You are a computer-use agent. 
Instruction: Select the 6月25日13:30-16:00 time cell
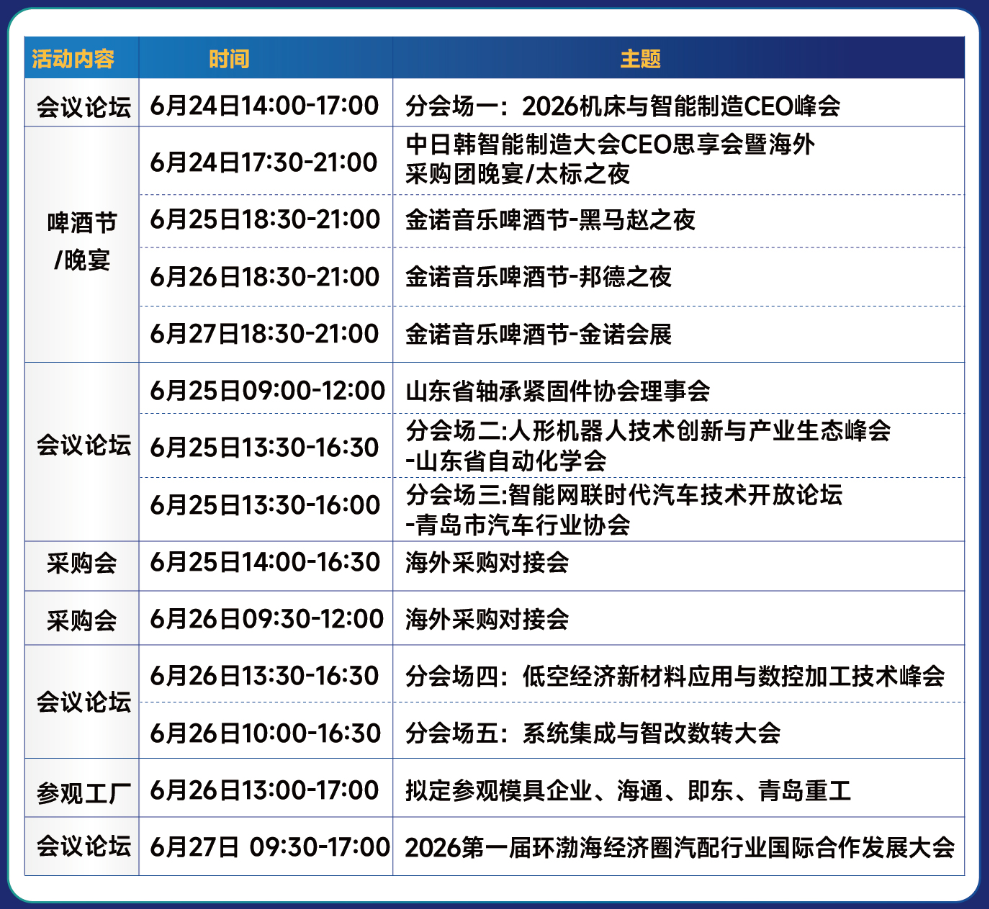tap(266, 509)
